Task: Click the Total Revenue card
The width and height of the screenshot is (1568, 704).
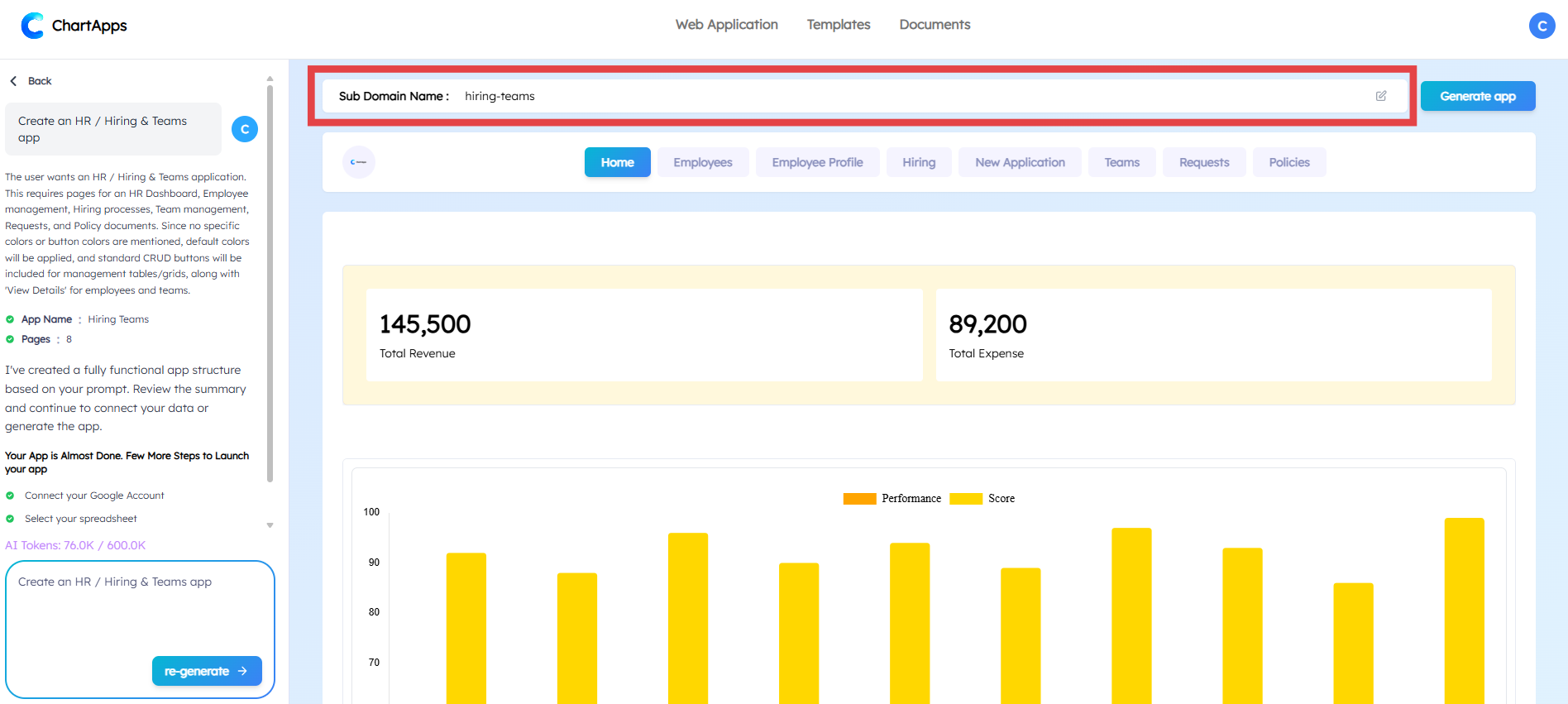Action: point(644,335)
